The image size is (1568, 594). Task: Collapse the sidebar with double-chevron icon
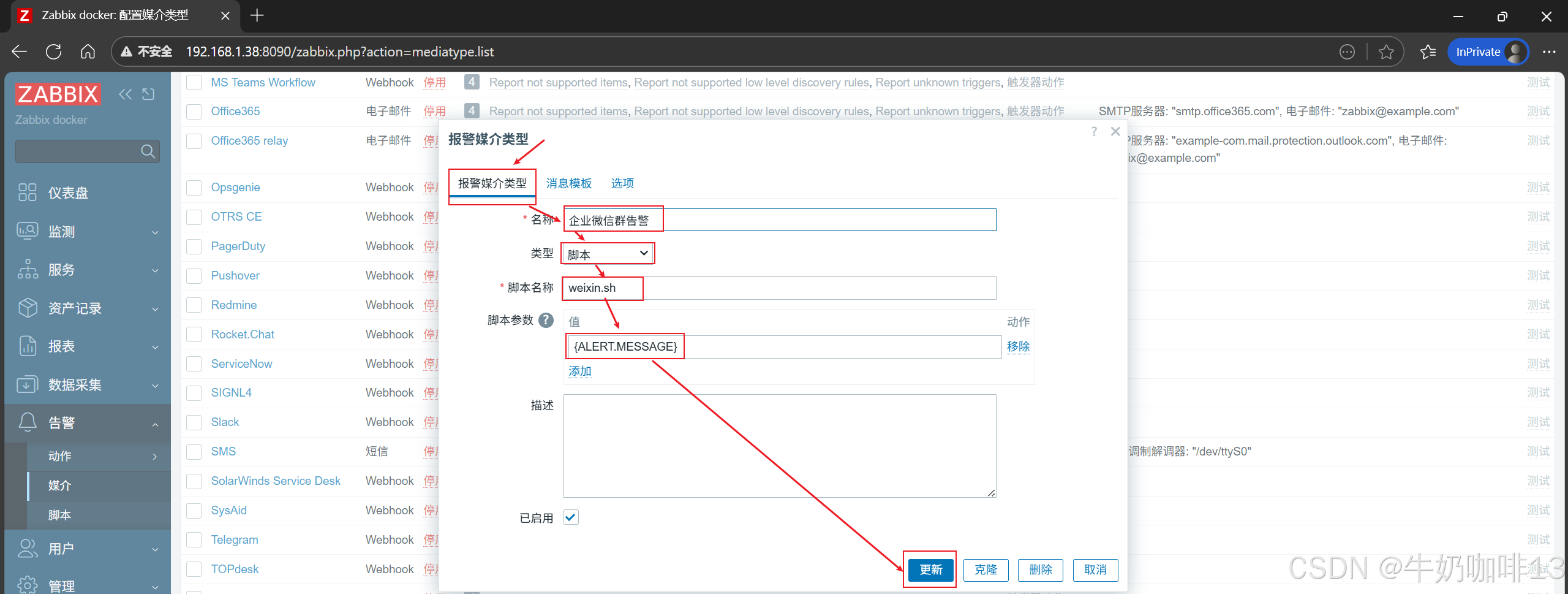point(126,94)
